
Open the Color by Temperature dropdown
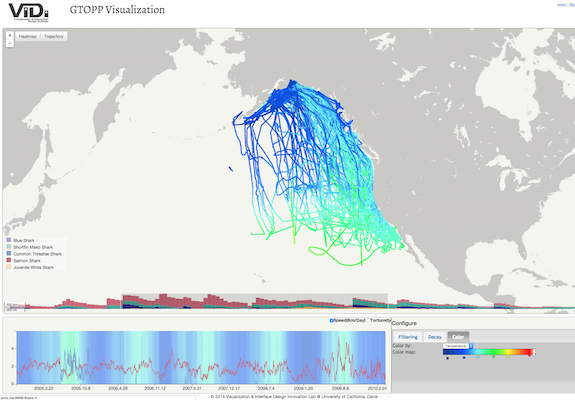pos(458,346)
